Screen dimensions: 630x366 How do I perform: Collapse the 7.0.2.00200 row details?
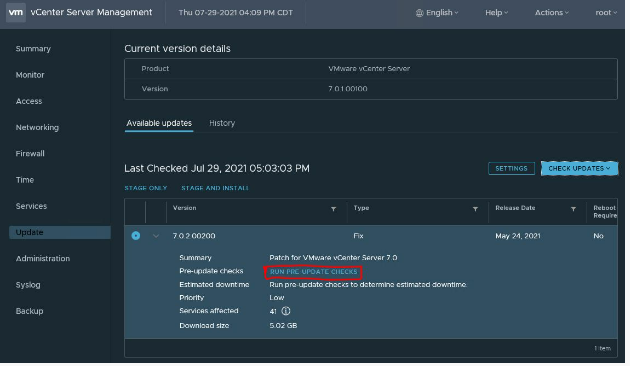tap(156, 236)
